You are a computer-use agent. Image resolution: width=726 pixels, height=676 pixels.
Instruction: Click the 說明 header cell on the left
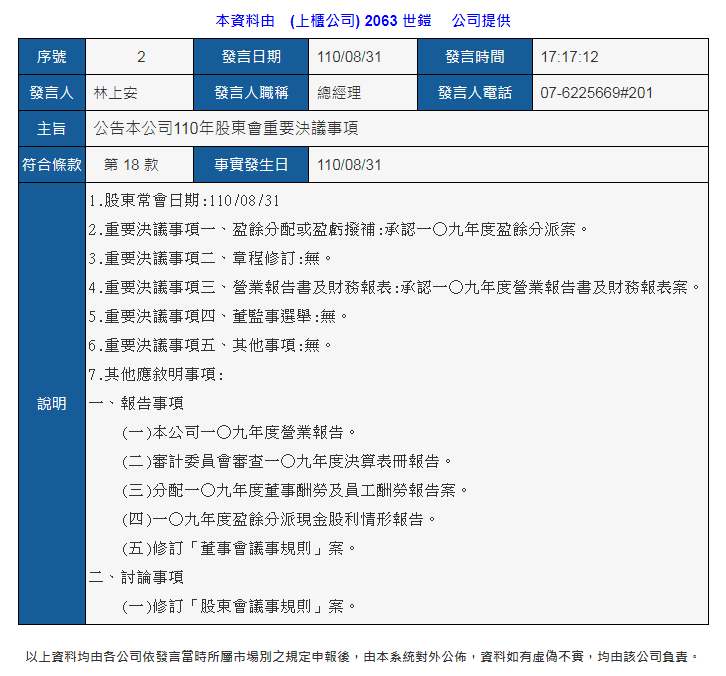coord(52,404)
